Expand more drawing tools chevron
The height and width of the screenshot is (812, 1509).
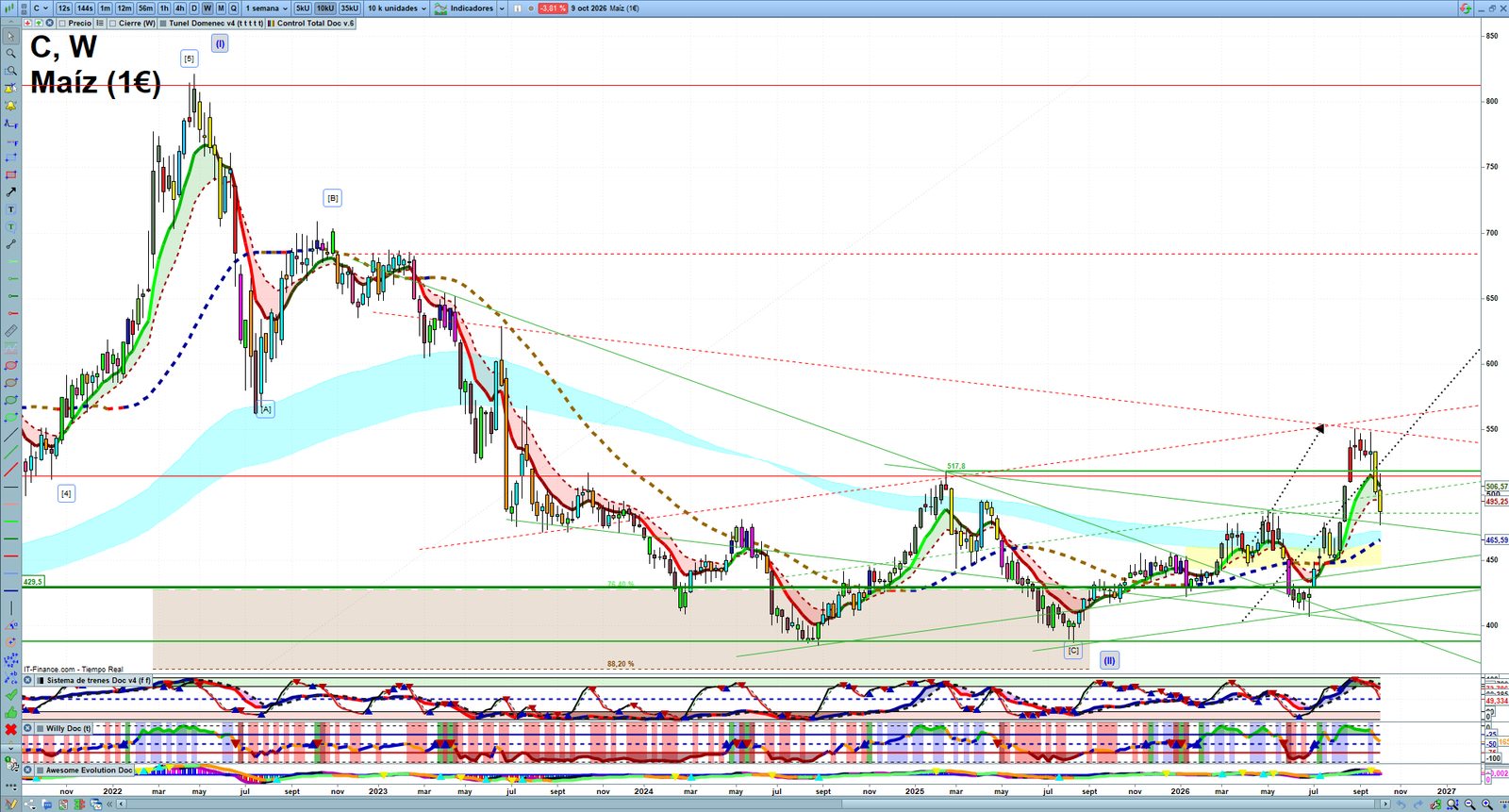10,747
